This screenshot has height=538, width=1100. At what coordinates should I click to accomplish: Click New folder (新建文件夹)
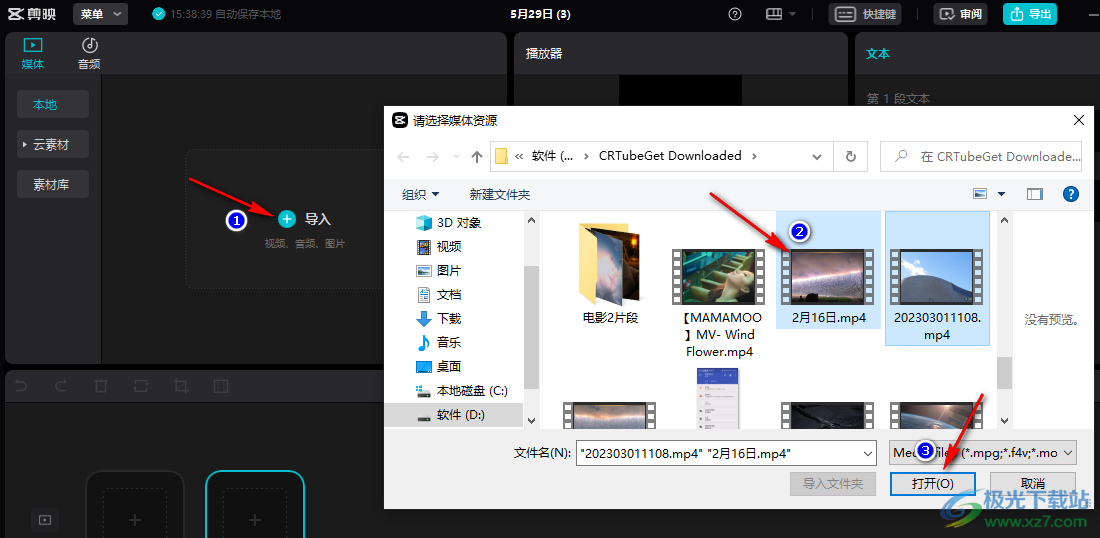[x=499, y=194]
